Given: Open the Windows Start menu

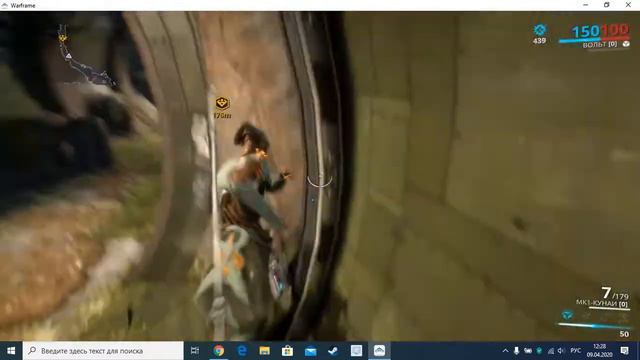Looking at the screenshot, I should [x=11, y=351].
